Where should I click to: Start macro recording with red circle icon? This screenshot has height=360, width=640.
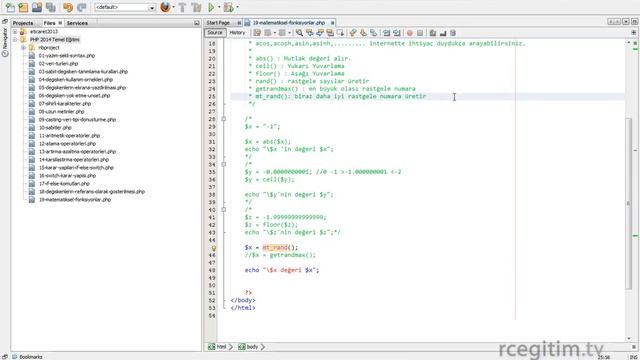409,33
